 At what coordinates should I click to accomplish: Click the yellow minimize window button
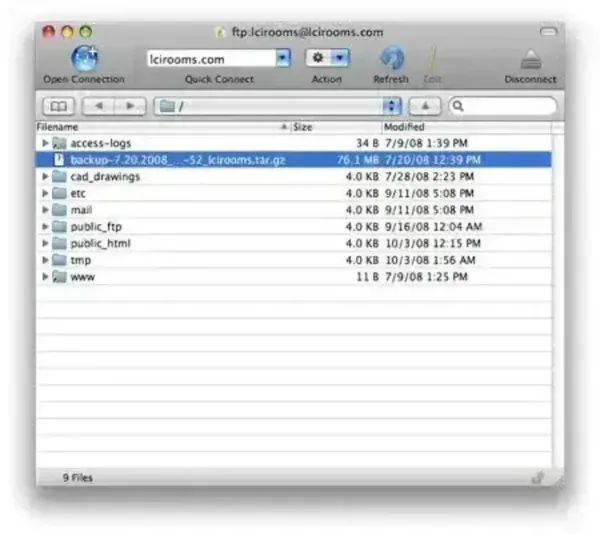pyautogui.click(x=67, y=32)
